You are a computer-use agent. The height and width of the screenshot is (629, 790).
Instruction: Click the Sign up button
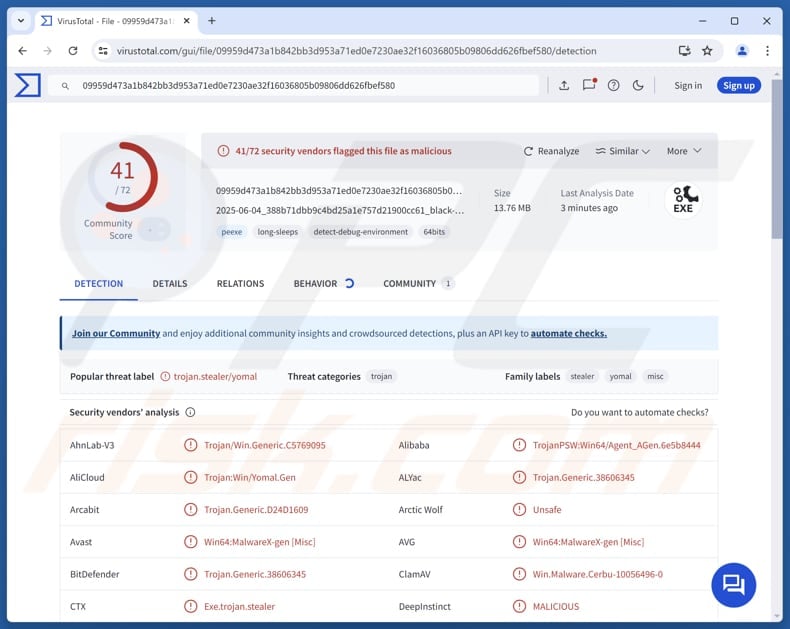click(x=738, y=85)
